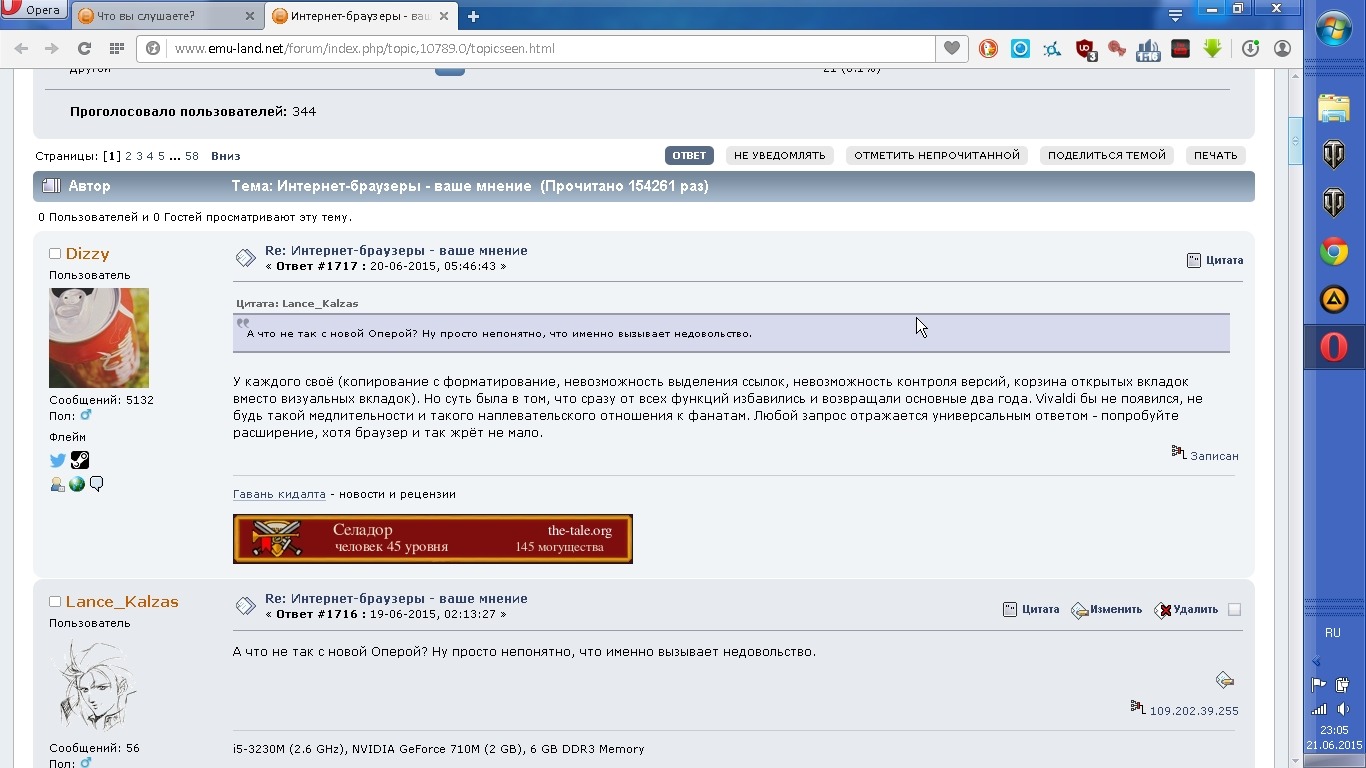Image resolution: width=1366 pixels, height=768 pixels.
Task: Click the dark red square extension icon
Action: tap(1180, 48)
